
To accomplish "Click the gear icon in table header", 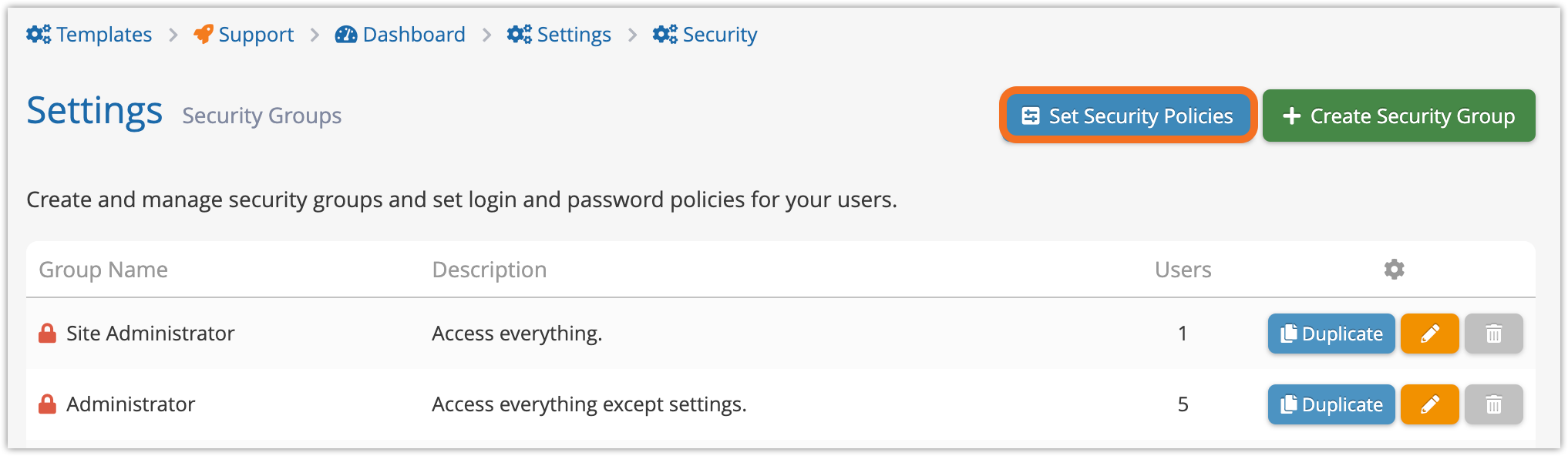I will pos(1394,270).
